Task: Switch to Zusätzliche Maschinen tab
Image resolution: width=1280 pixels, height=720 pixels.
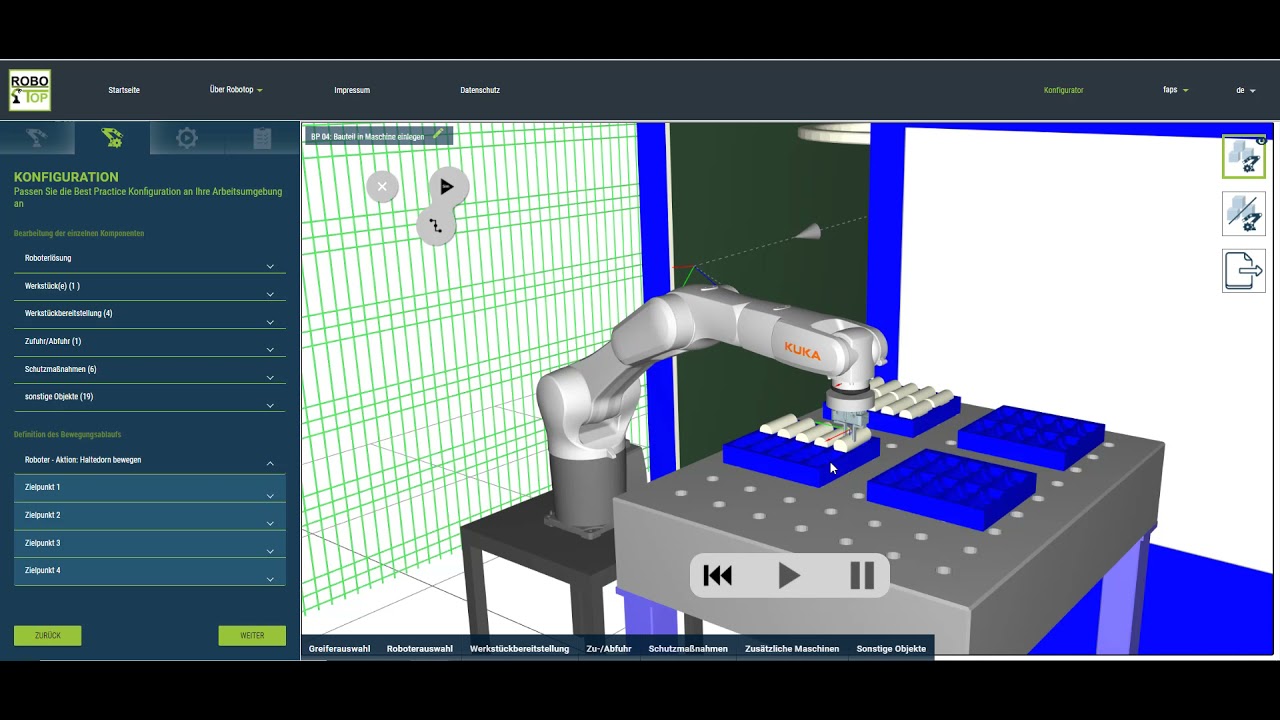Action: coord(792,649)
